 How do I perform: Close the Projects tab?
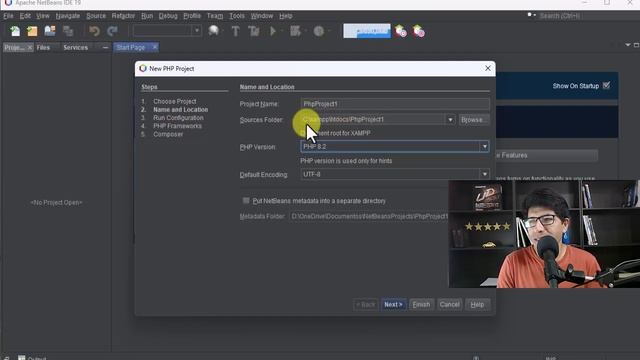point(29,48)
